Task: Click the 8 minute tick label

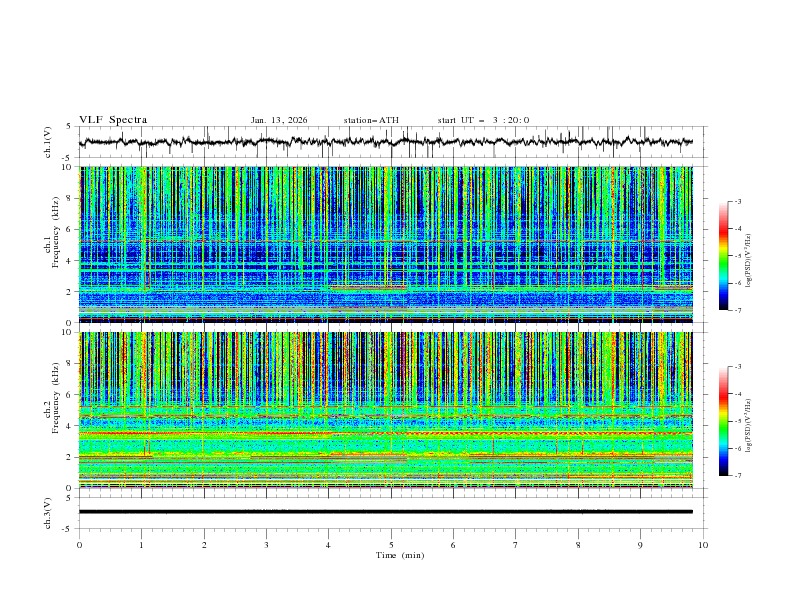Action: point(578,545)
